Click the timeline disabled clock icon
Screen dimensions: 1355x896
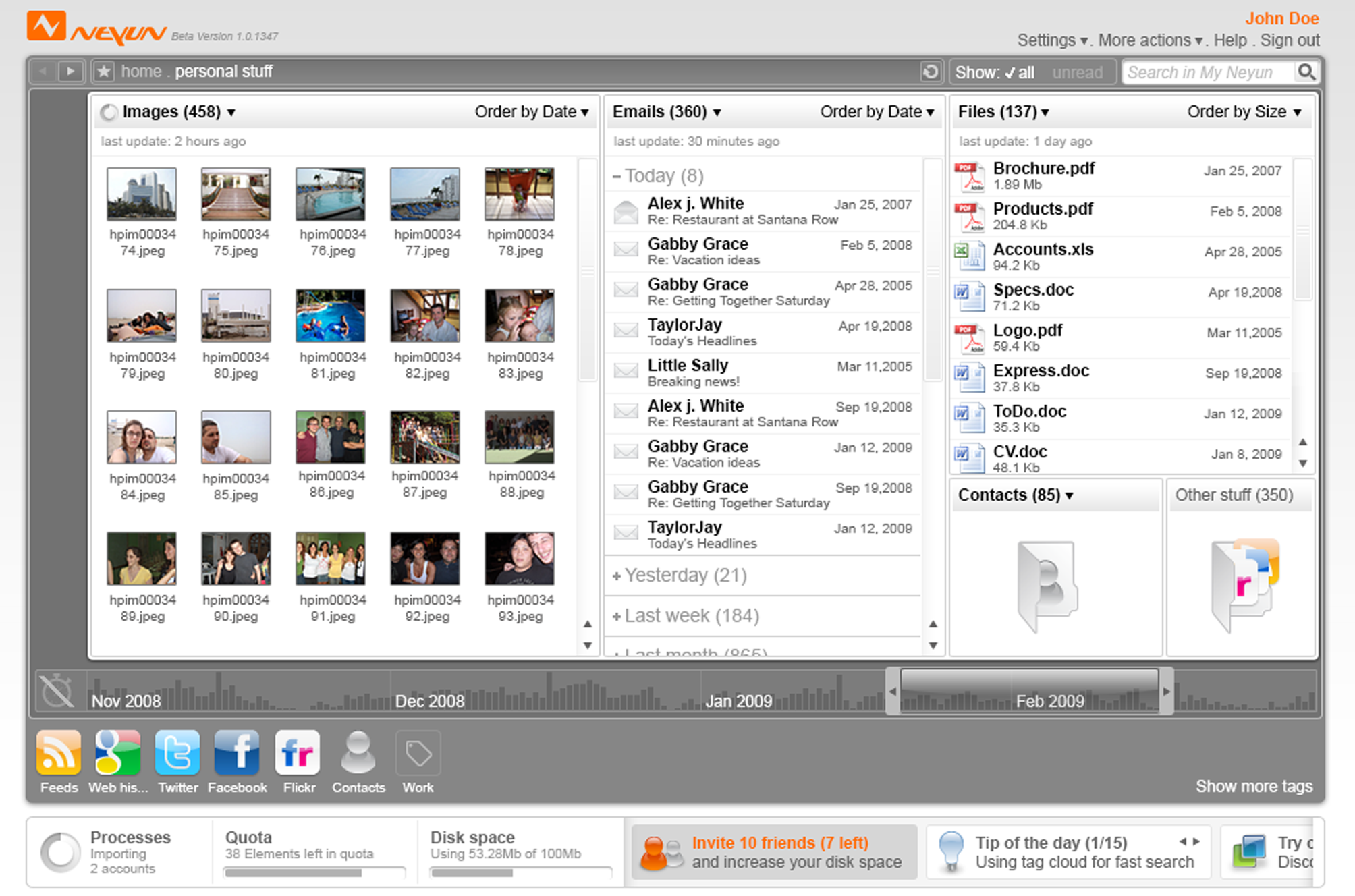[x=57, y=691]
